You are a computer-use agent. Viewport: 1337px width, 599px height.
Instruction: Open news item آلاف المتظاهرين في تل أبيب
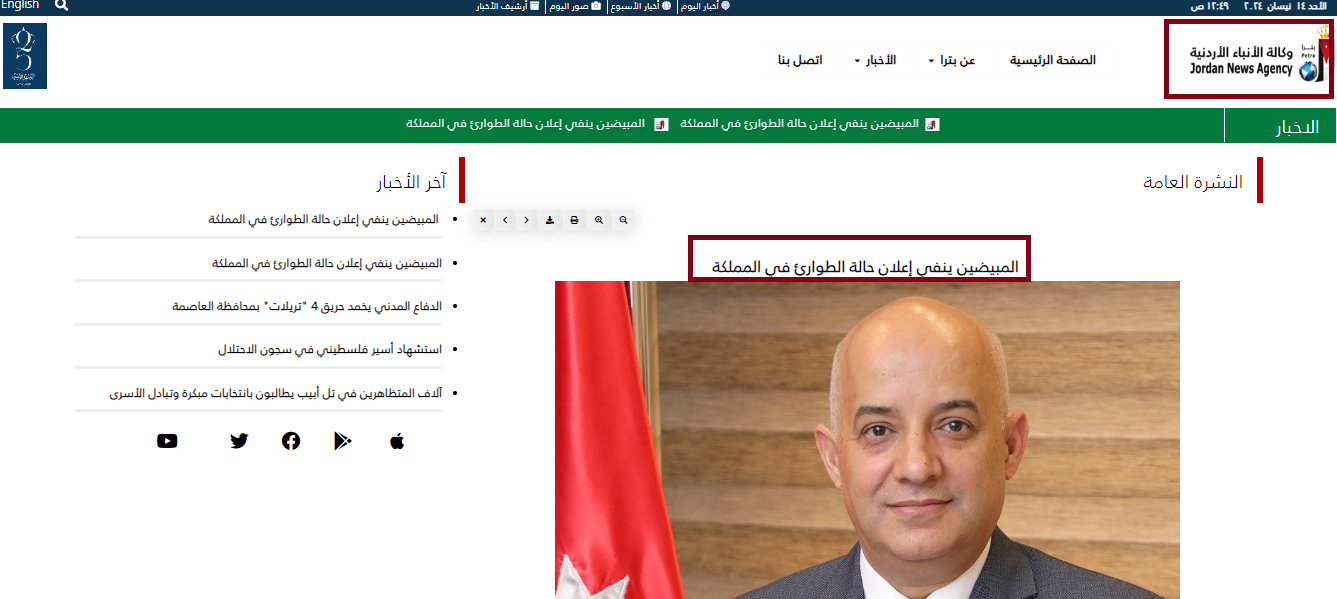[x=274, y=393]
